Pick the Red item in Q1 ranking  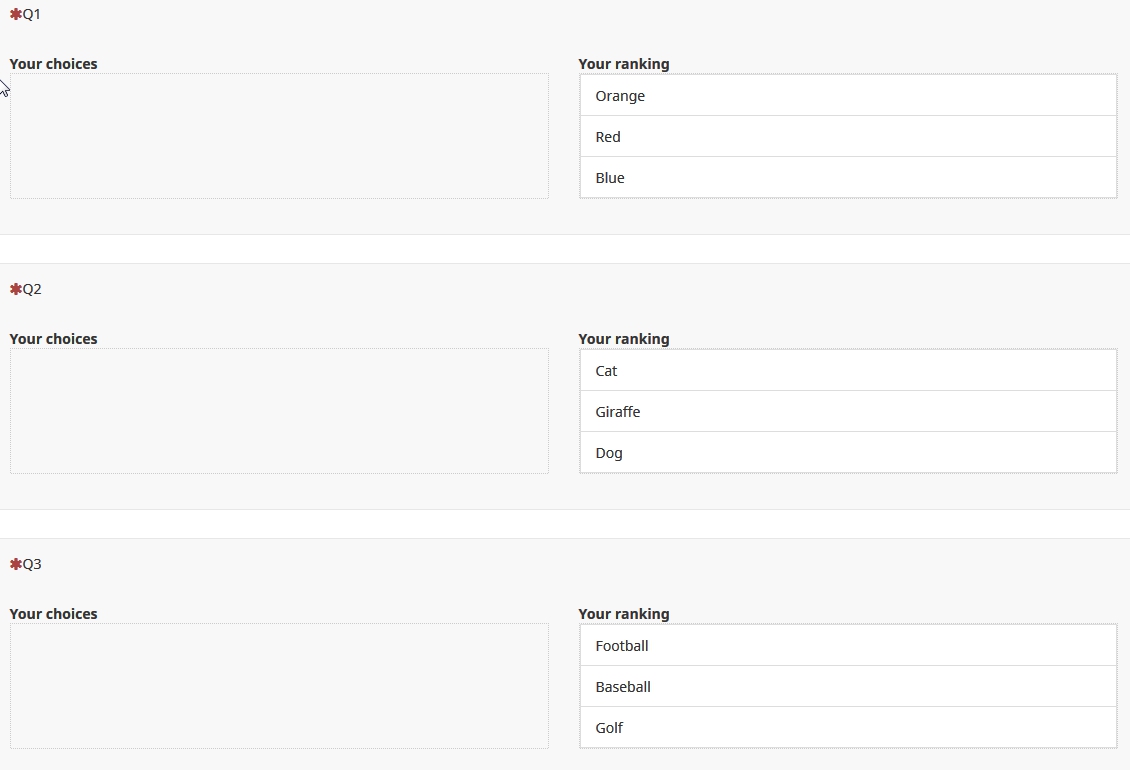847,137
